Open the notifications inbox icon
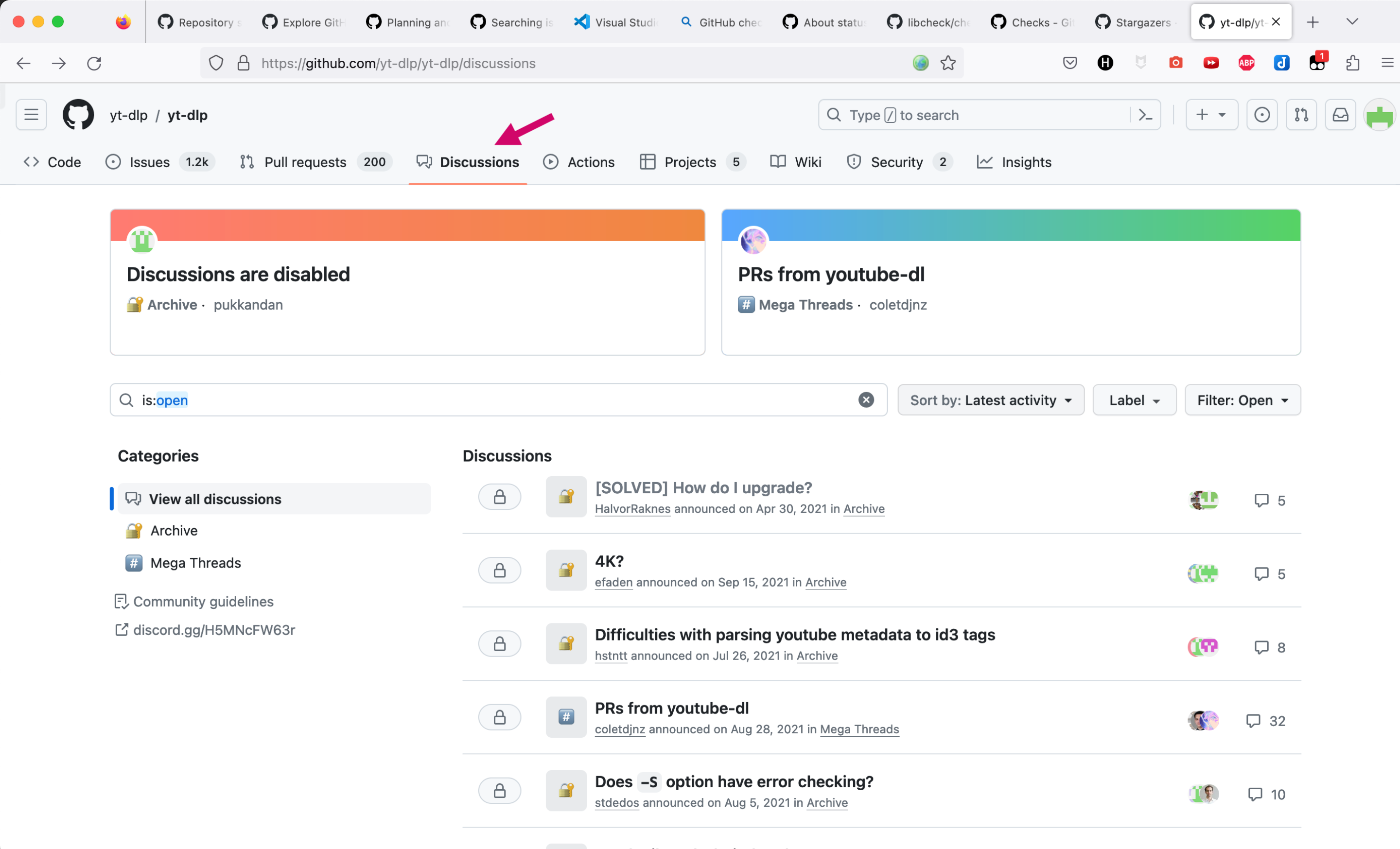The image size is (1400, 849). point(1340,115)
